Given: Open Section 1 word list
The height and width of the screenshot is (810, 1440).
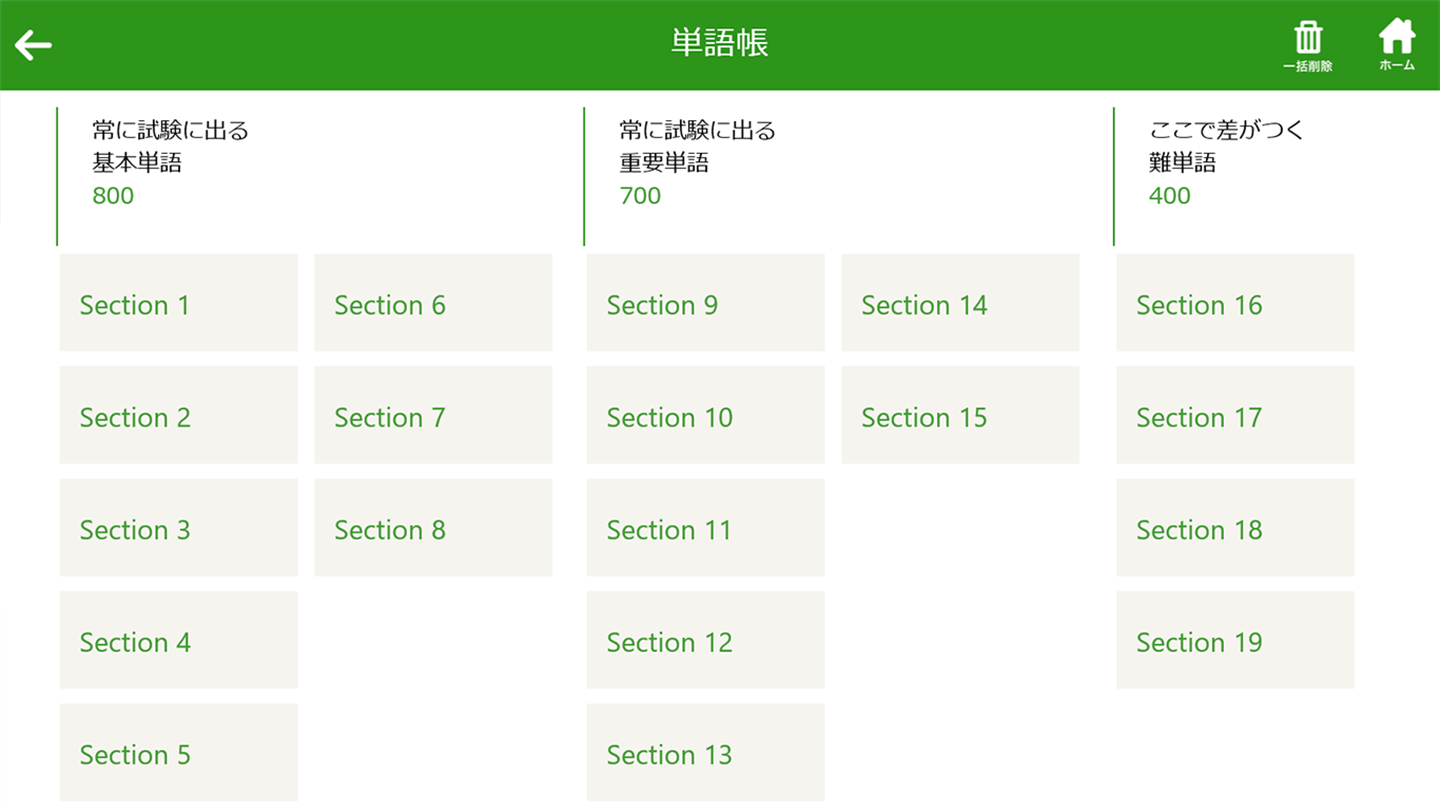Looking at the screenshot, I should [178, 303].
